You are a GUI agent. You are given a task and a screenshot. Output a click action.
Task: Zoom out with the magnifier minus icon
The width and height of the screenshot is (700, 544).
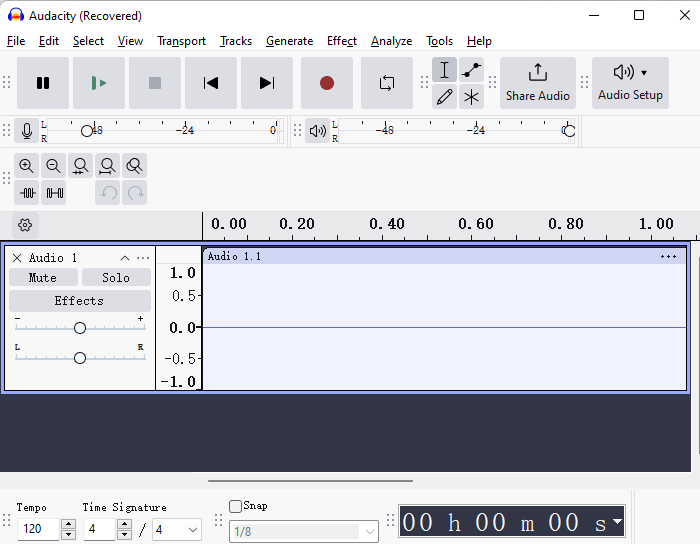(x=53, y=166)
